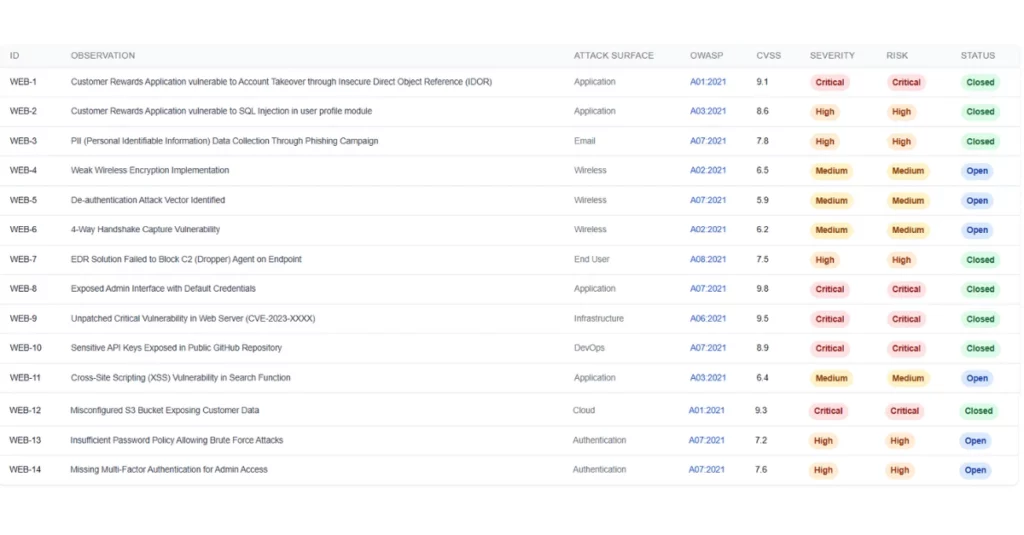Click the Open status badge for WEB-4
Screen dimensions: 1024x535
point(977,170)
